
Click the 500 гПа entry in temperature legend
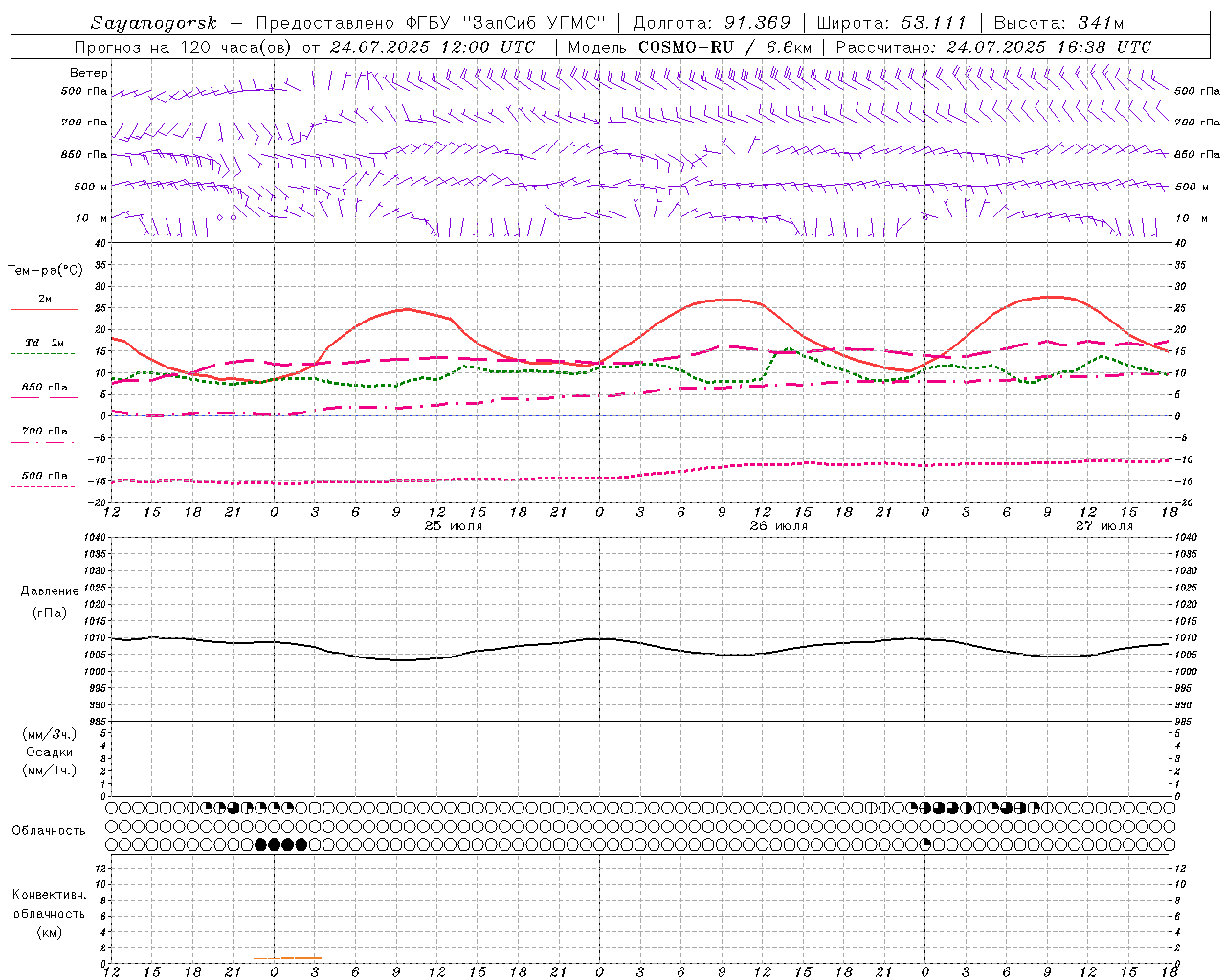[45, 476]
